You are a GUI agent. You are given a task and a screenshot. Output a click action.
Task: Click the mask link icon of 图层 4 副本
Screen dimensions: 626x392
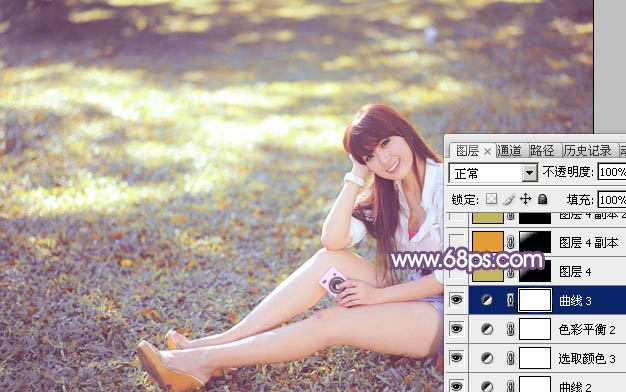510,242
